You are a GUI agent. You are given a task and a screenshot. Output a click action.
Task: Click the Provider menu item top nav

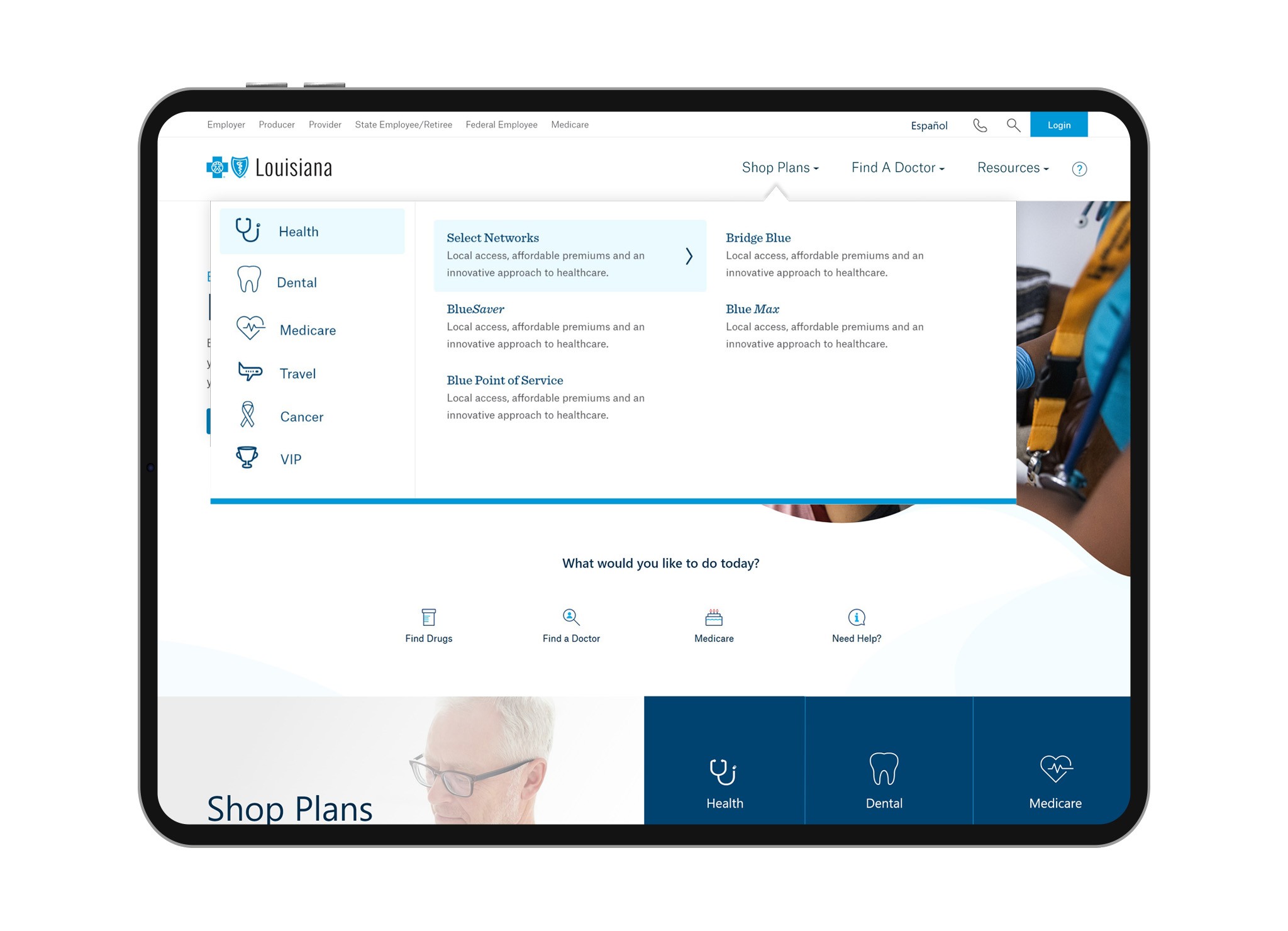coord(324,124)
